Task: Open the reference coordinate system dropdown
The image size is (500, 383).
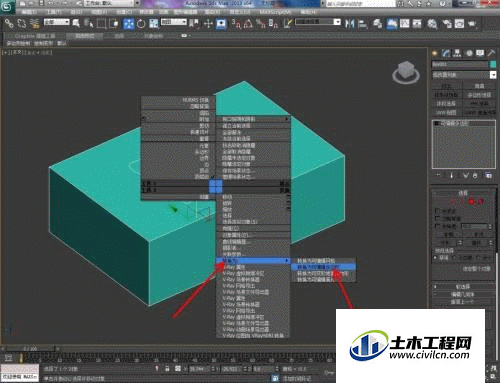Action: point(174,22)
